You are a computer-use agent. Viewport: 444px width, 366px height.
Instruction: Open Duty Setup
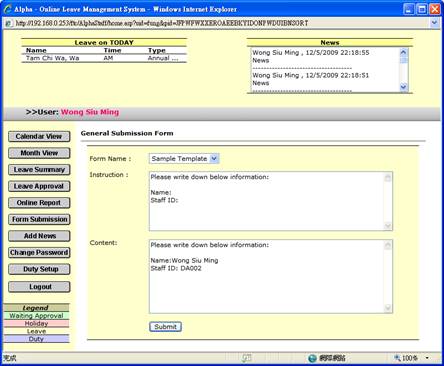[39, 269]
